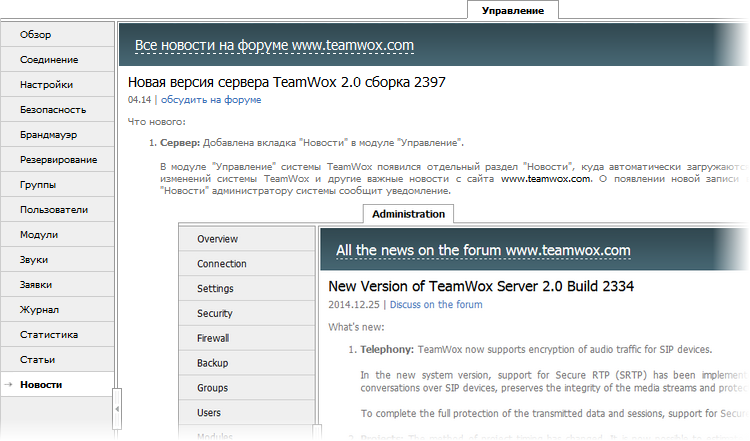Screen dimensions: 750x441
Task: Open Звуки in the sidebar
Action: pos(57,260)
